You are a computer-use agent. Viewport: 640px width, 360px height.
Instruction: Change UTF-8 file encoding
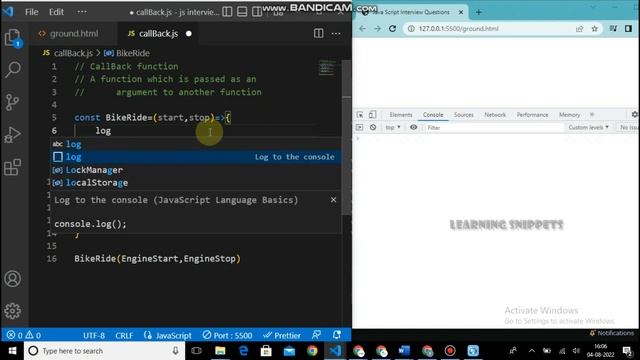coord(94,335)
